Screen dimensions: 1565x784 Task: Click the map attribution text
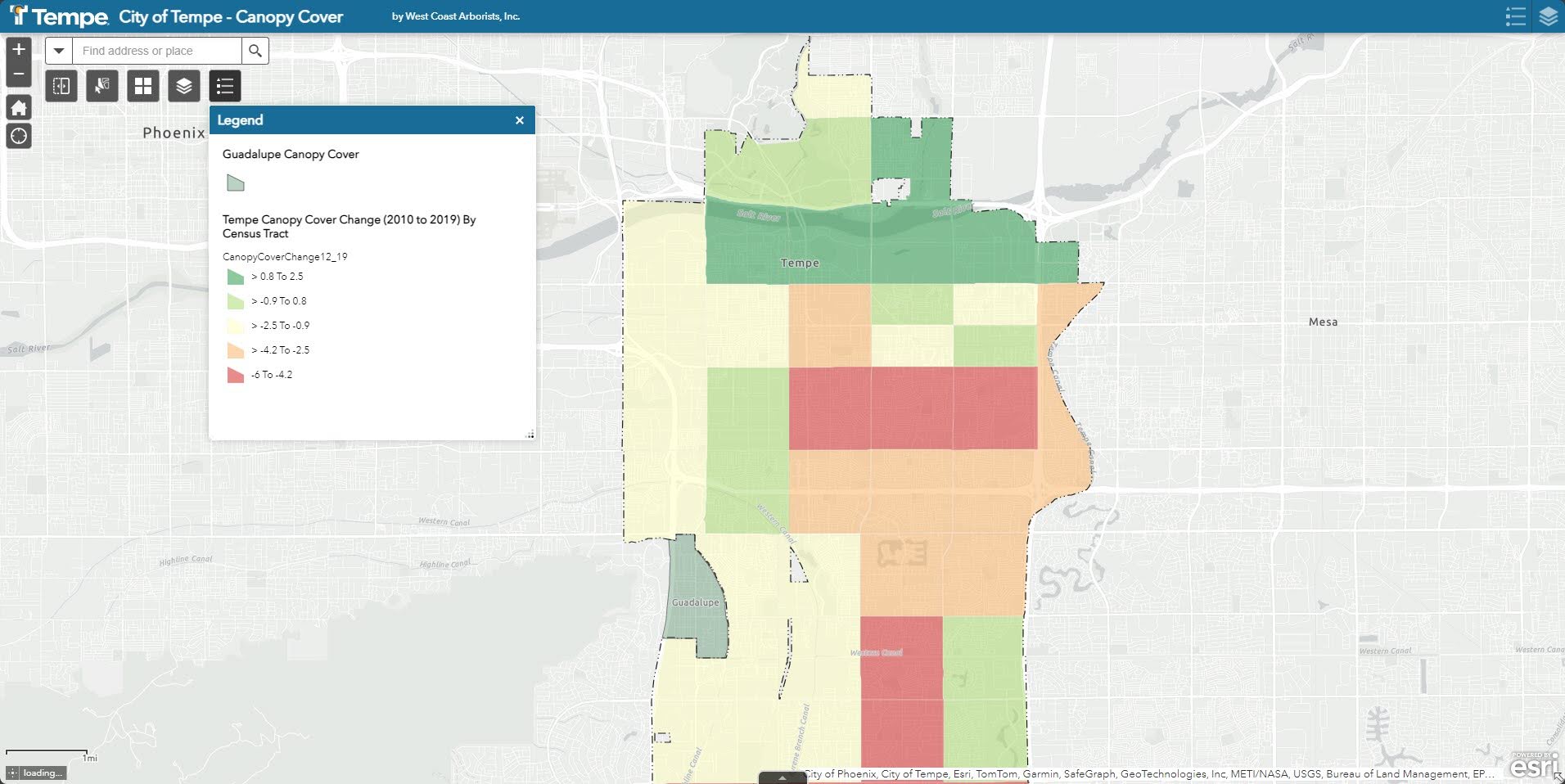[1148, 773]
